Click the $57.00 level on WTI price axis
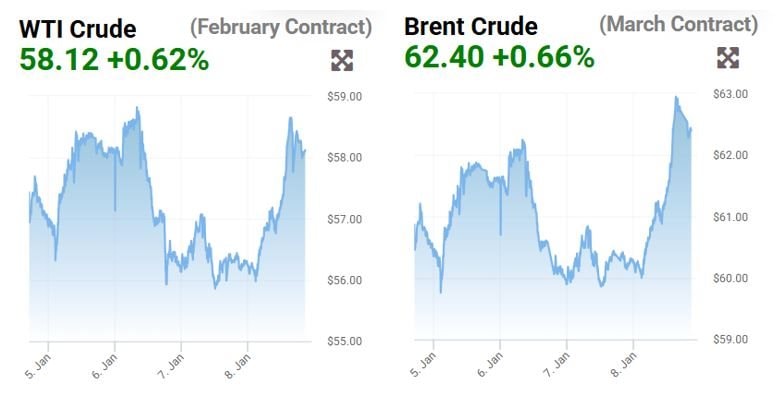The width and height of the screenshot is (782, 410). (344, 219)
